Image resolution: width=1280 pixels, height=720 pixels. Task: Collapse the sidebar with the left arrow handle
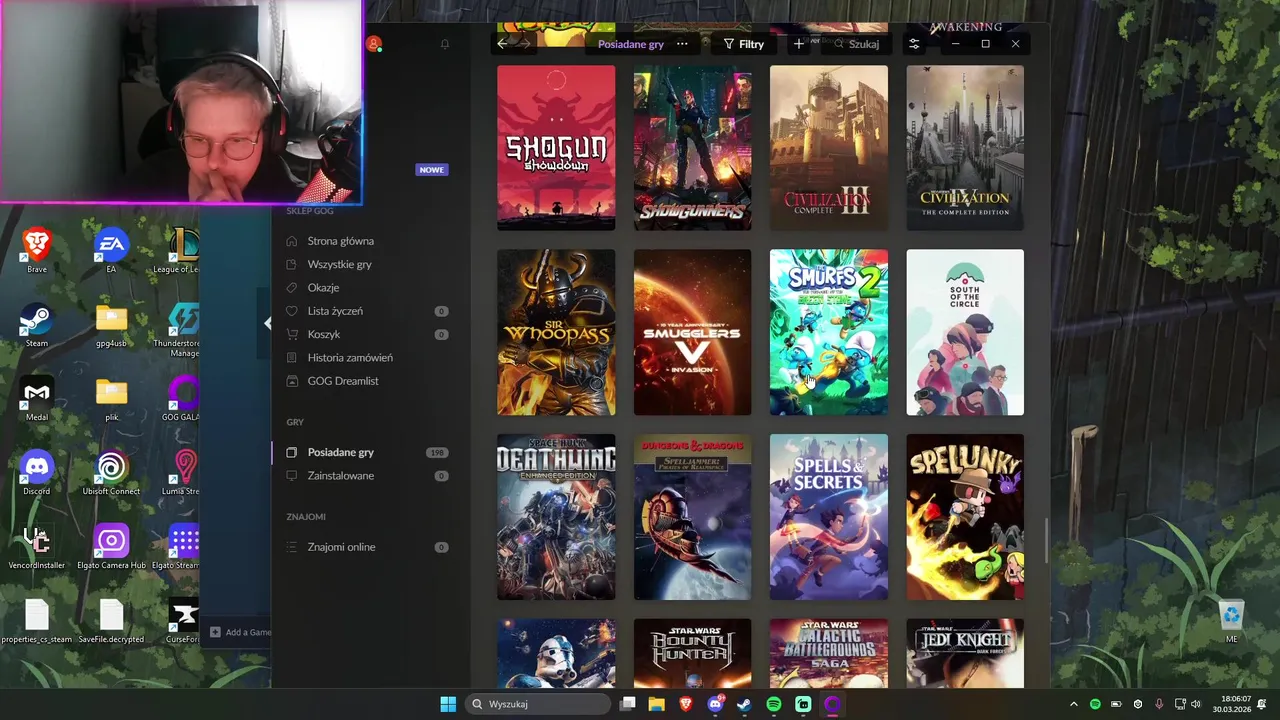coord(267,323)
